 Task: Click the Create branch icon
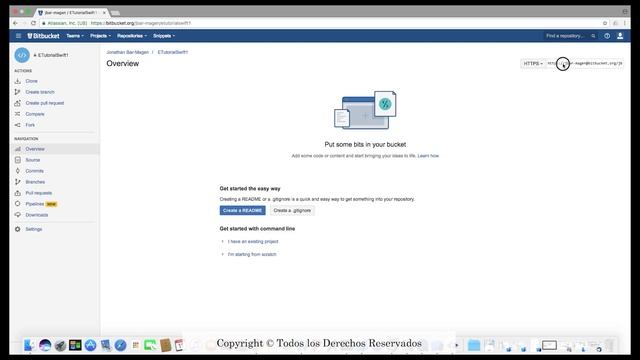click(18, 92)
